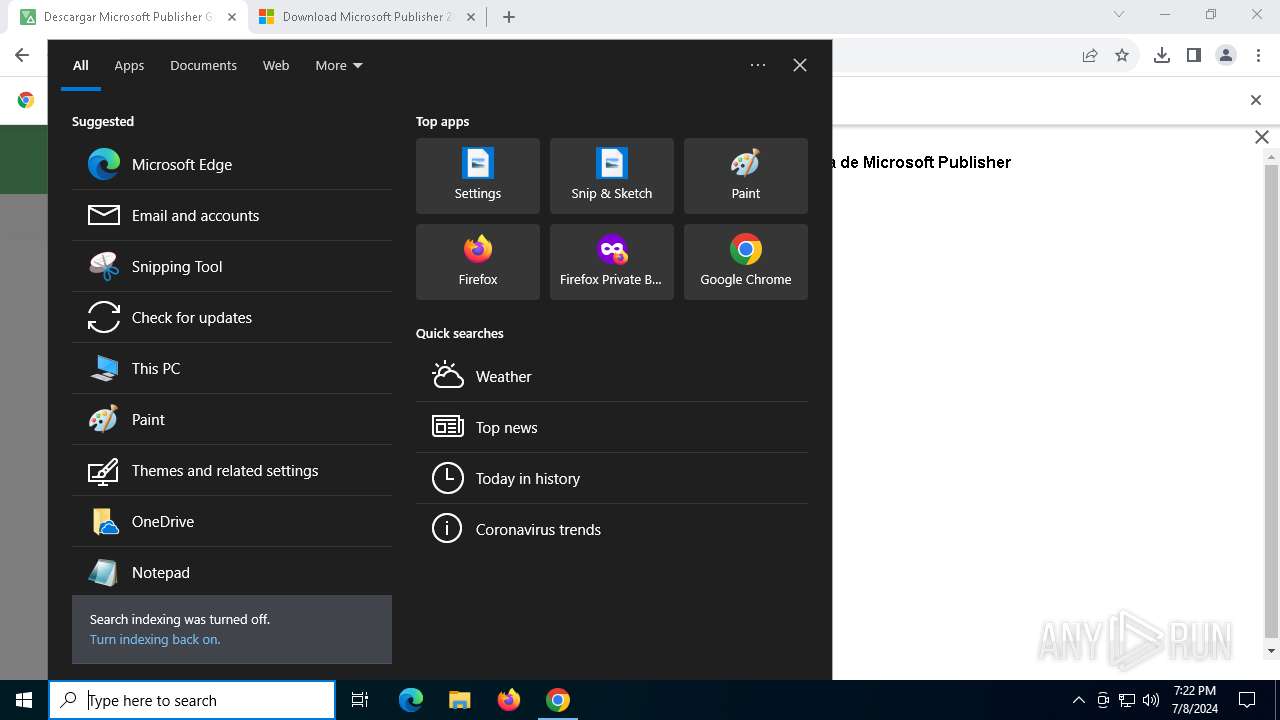This screenshot has height=720, width=1280.
Task: Open volume control in system tray
Action: point(1151,700)
